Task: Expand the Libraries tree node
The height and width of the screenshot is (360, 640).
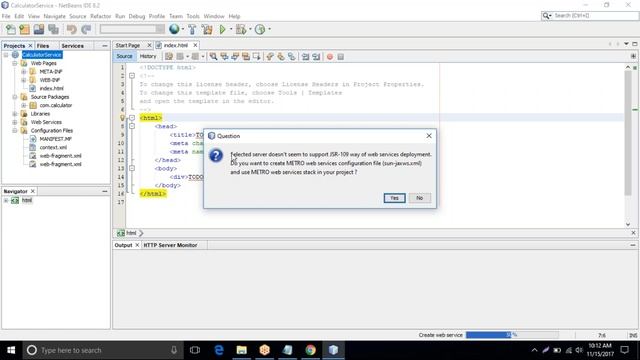Action: tap(15, 114)
